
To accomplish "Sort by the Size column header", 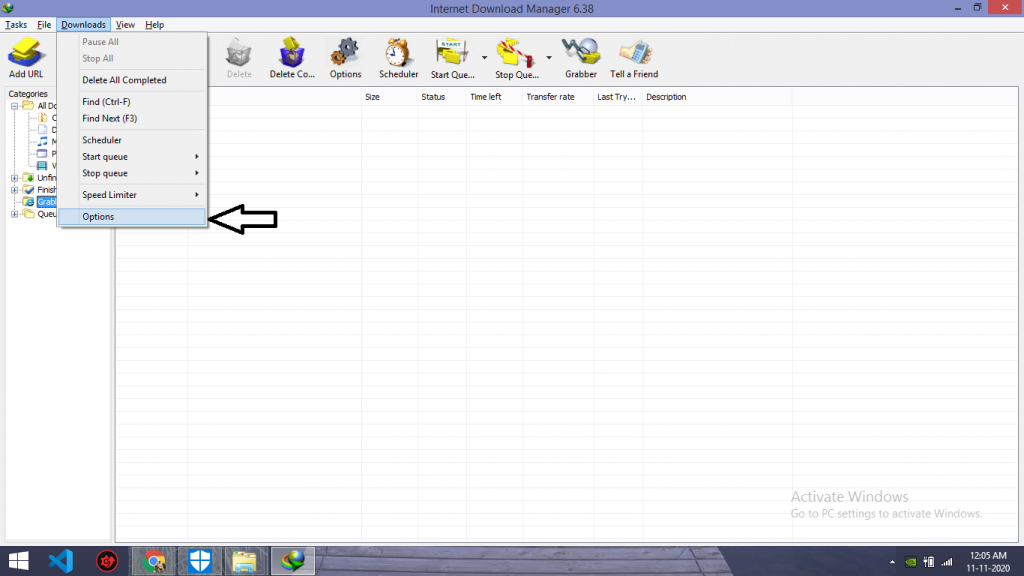I will coord(389,97).
